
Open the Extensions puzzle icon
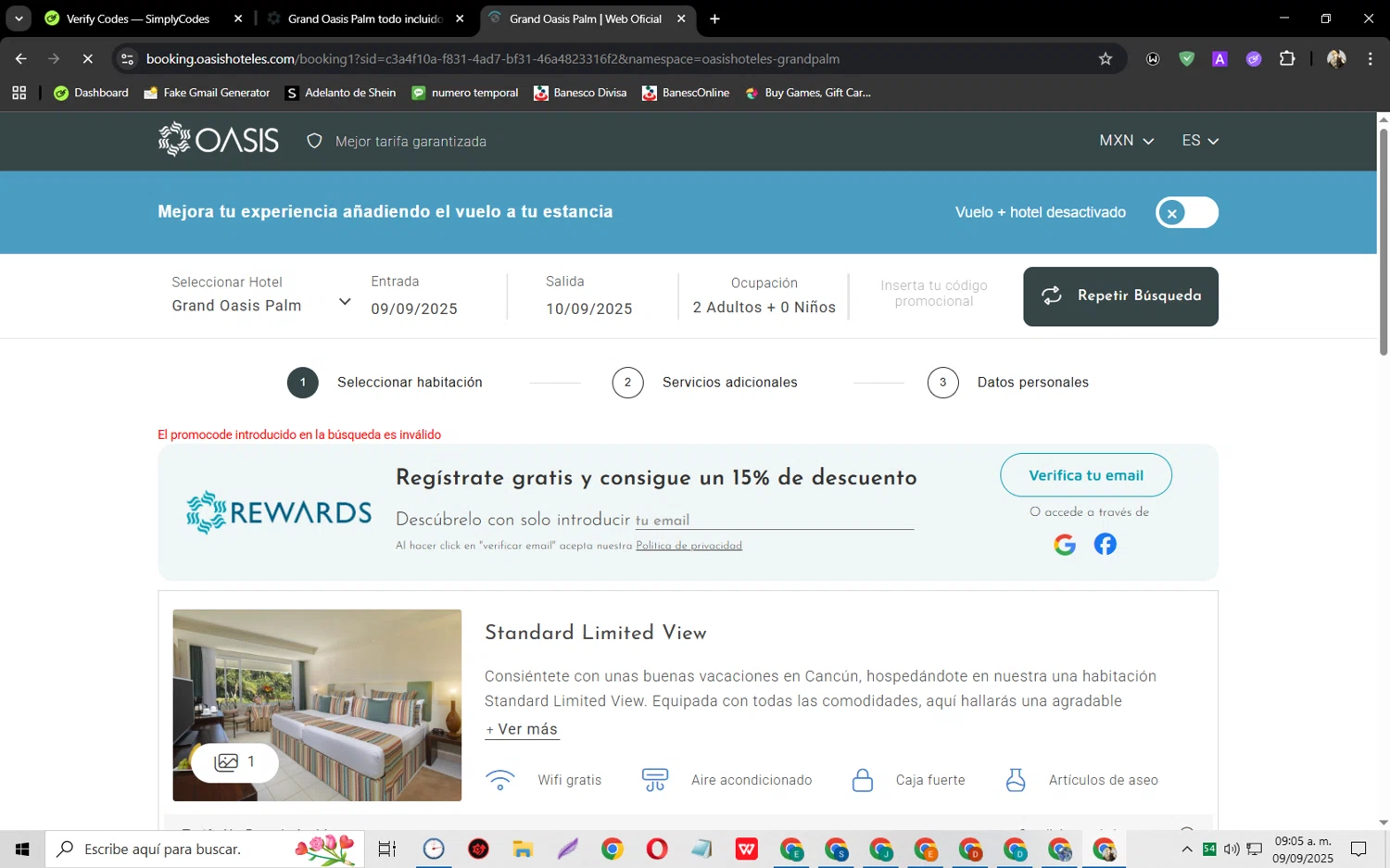click(1287, 58)
